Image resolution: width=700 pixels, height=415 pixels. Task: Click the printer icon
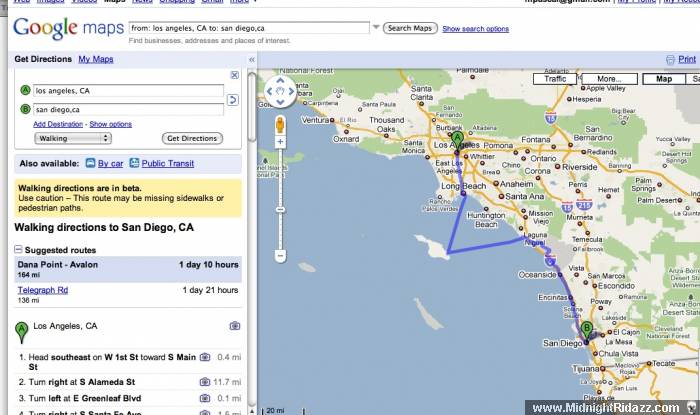[670, 60]
